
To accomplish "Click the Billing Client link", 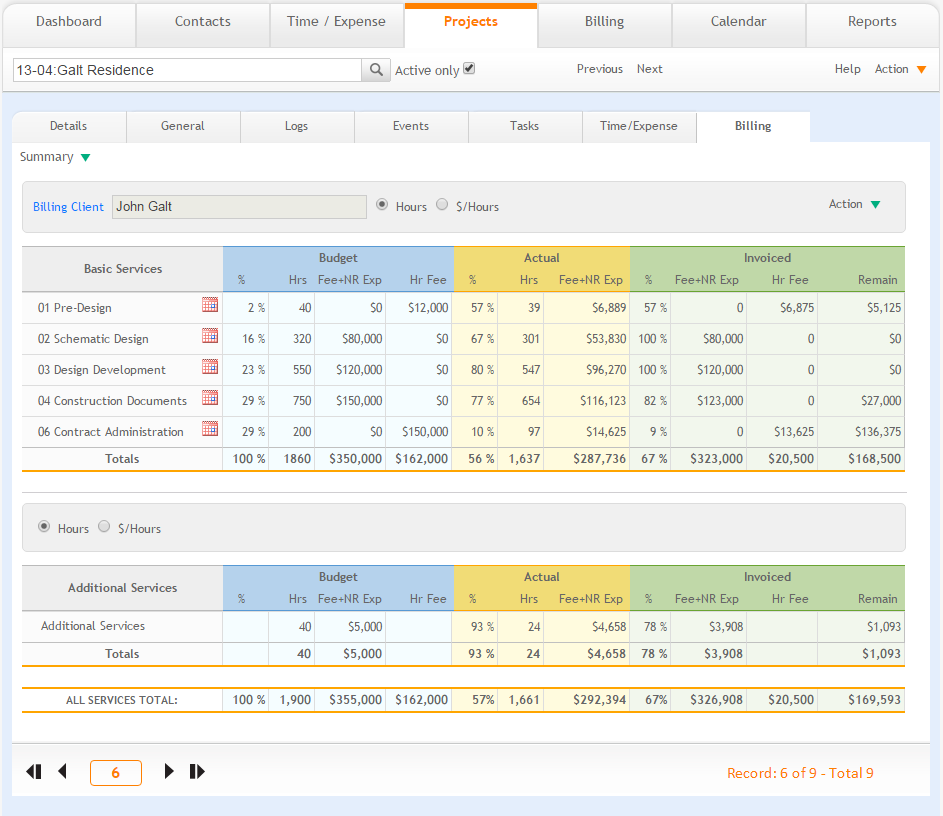I will (68, 207).
